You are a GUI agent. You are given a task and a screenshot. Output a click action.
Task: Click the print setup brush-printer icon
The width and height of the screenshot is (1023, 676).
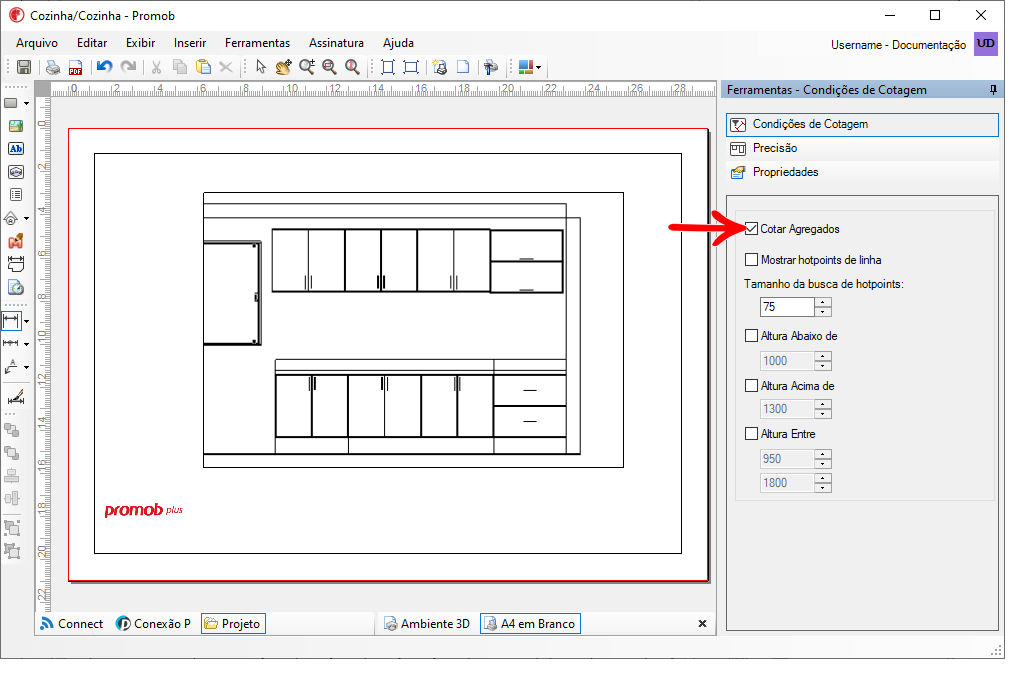pos(491,68)
